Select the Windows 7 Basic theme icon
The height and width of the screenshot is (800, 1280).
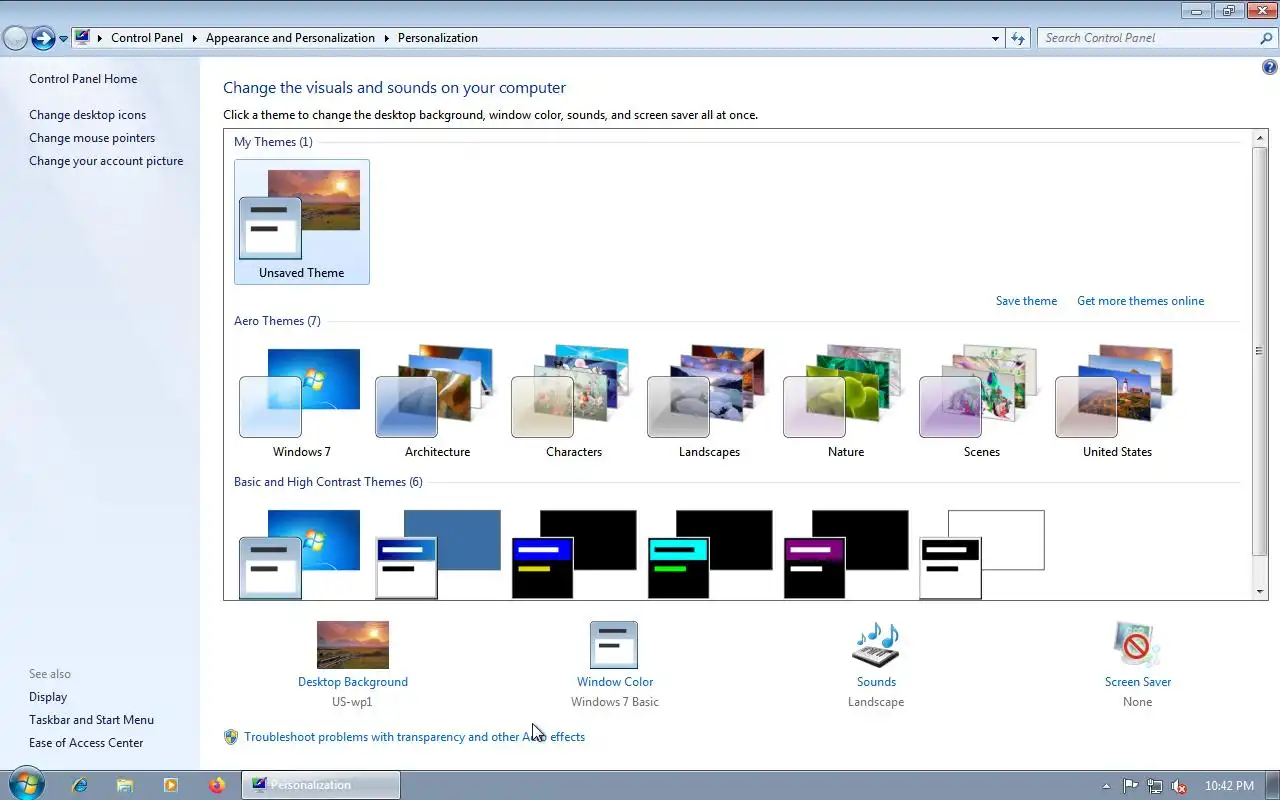click(300, 554)
